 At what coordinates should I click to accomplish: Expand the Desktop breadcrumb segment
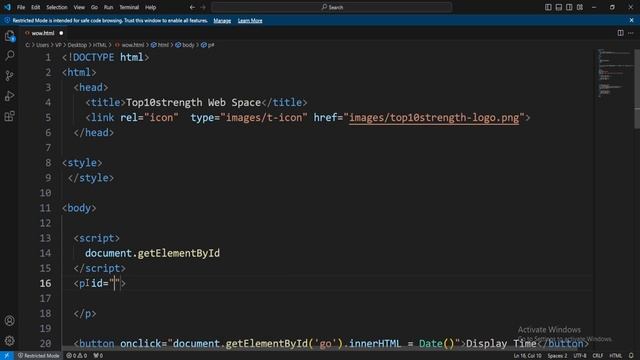[77, 45]
